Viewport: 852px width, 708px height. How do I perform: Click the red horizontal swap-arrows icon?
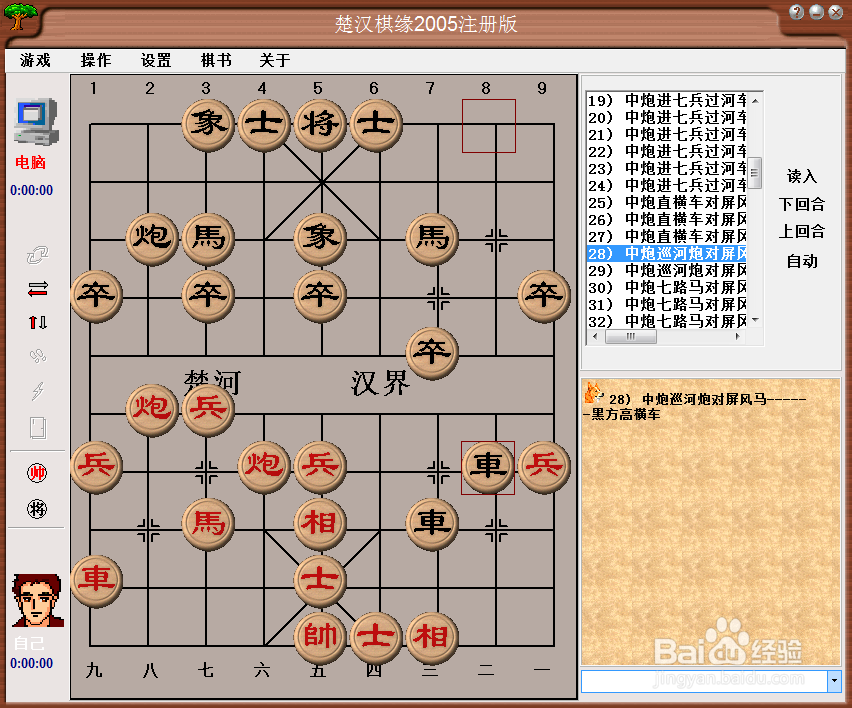[37, 289]
